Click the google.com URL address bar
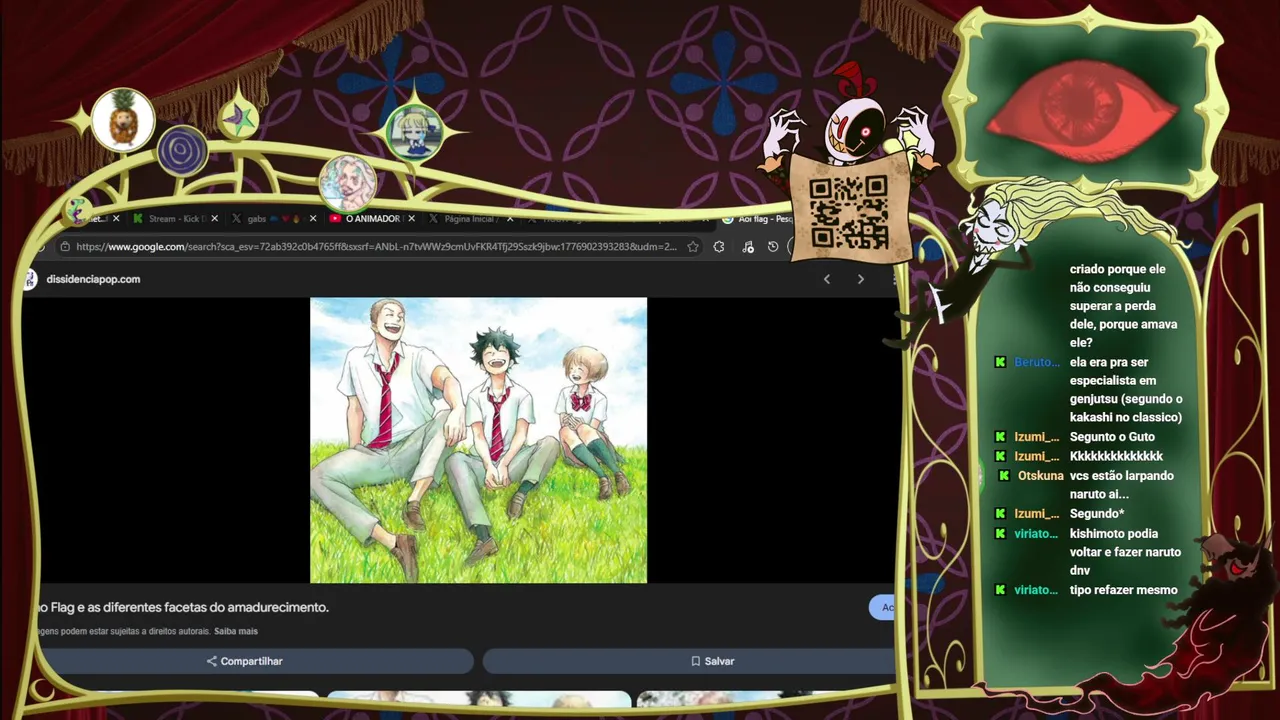This screenshot has height=720, width=1280. [x=376, y=247]
